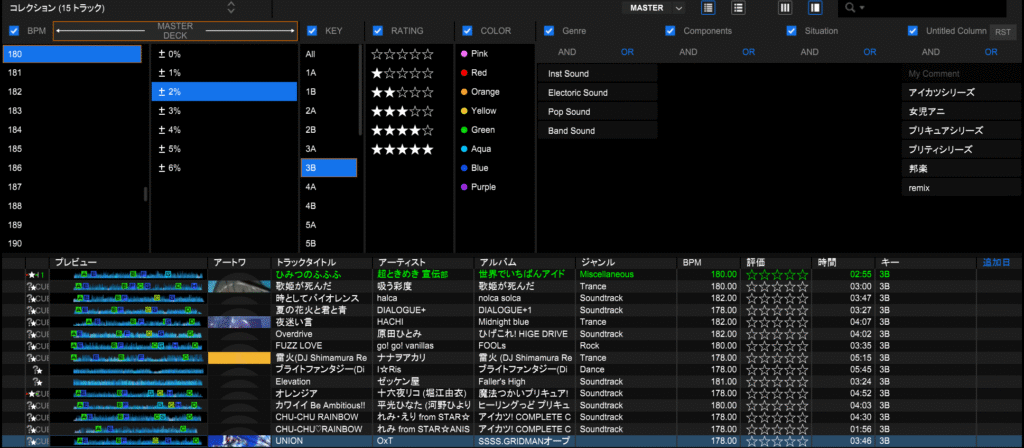Toggle the KEY filter checkbox
This screenshot has width=1024, height=448.
pyautogui.click(x=312, y=31)
